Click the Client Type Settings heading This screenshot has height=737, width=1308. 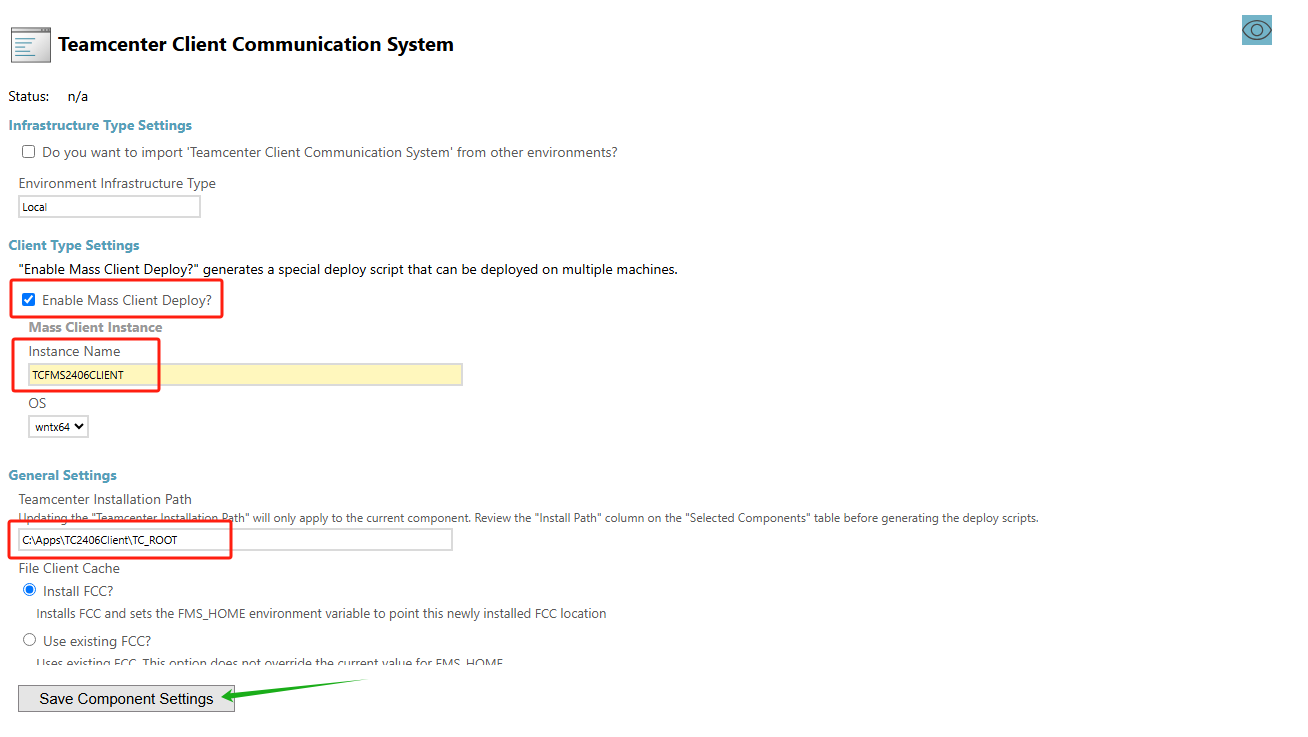click(x=74, y=246)
